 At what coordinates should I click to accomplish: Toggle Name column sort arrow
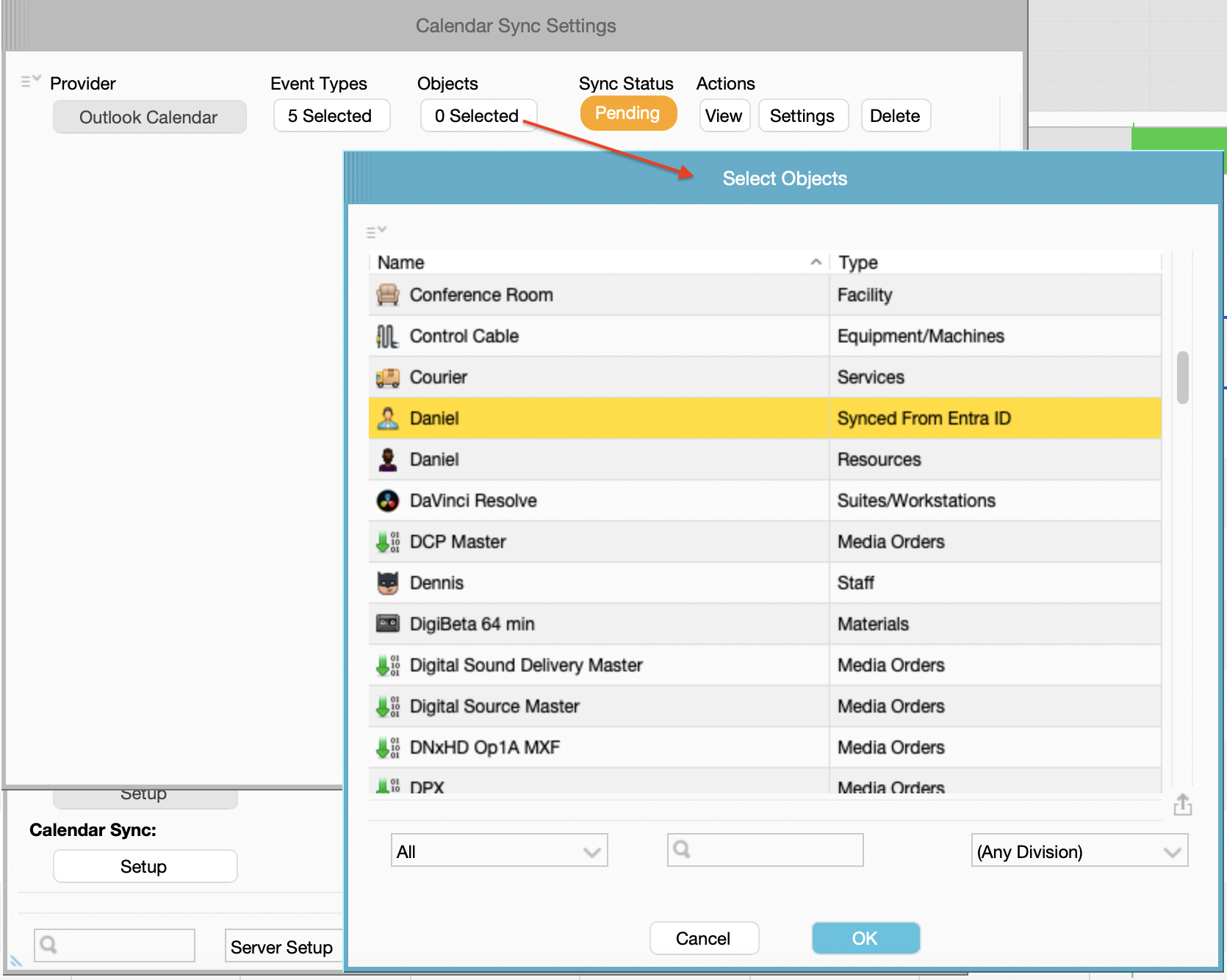pyautogui.click(x=816, y=262)
